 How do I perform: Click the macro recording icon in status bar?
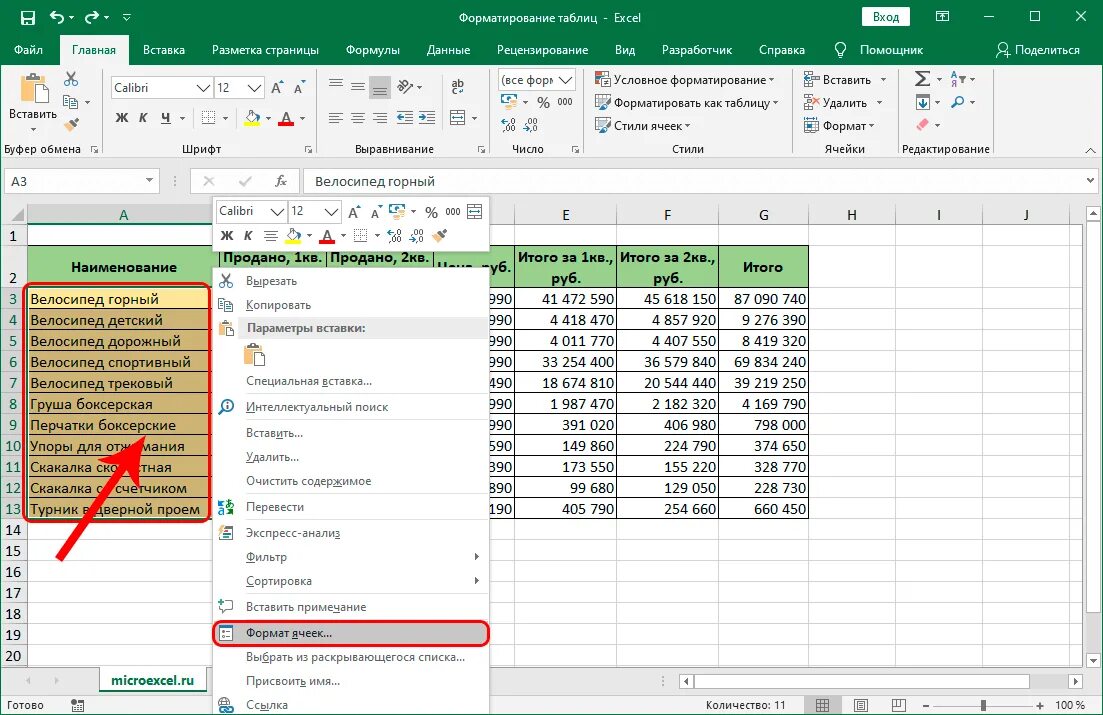(77, 705)
